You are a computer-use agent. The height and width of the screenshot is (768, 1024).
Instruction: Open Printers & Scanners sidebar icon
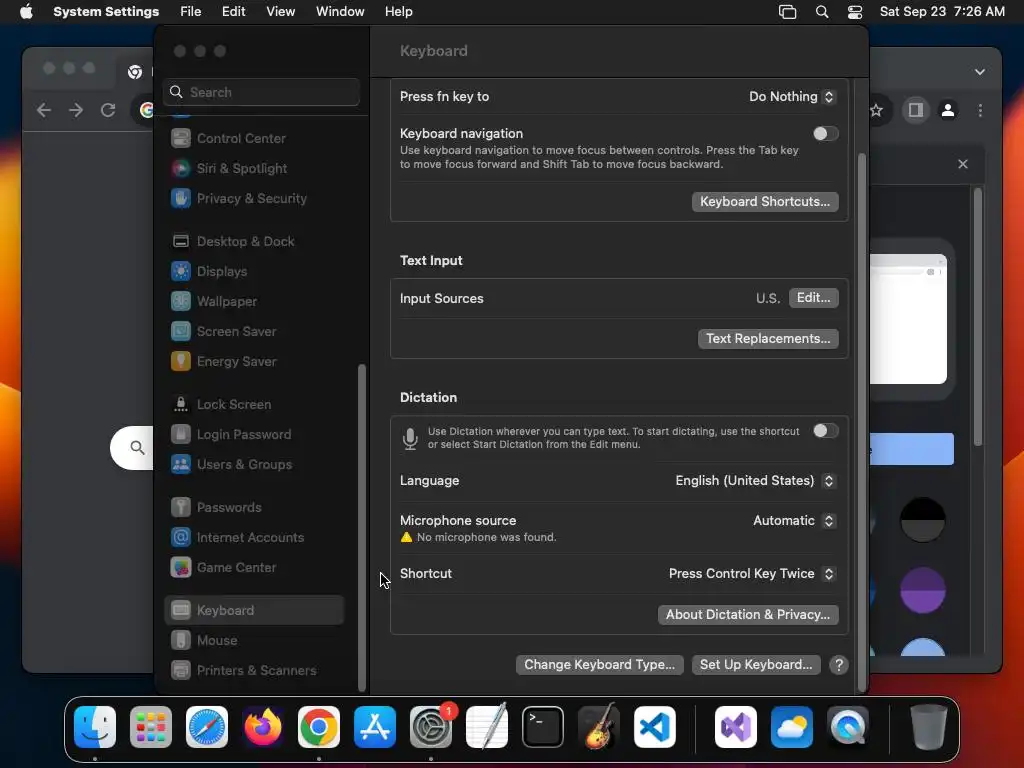tap(181, 671)
